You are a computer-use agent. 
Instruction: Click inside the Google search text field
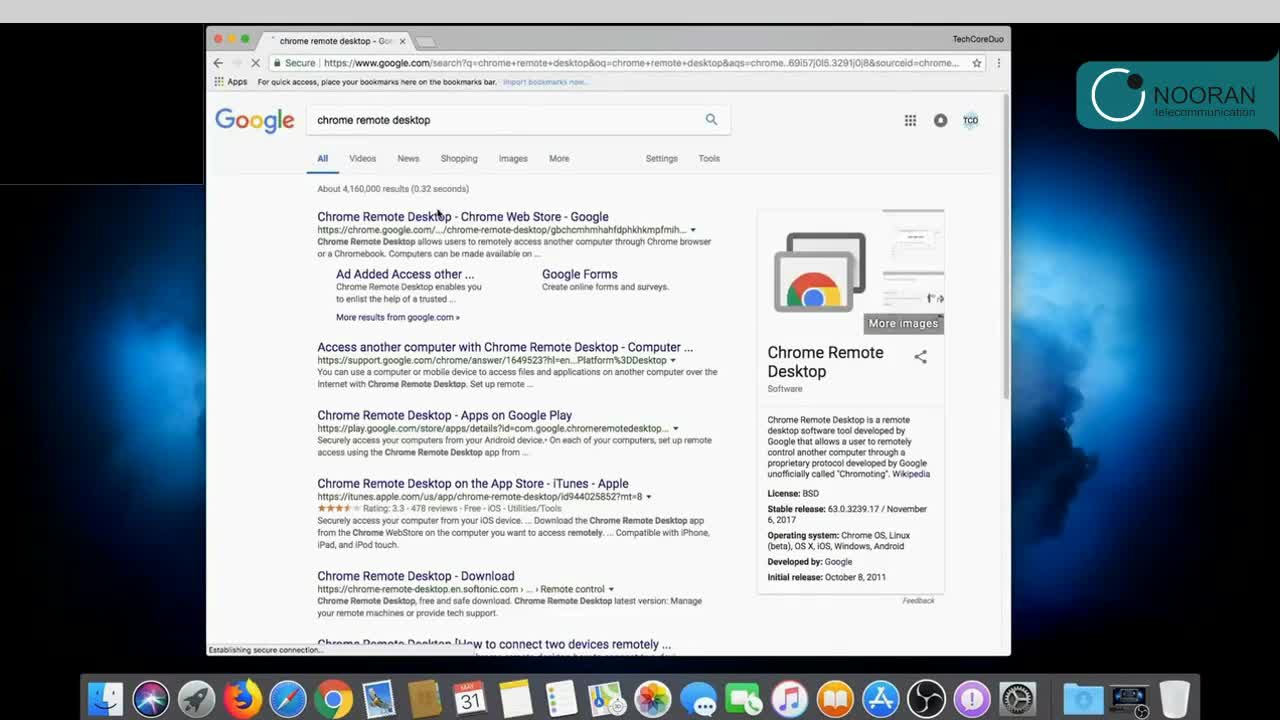500,120
